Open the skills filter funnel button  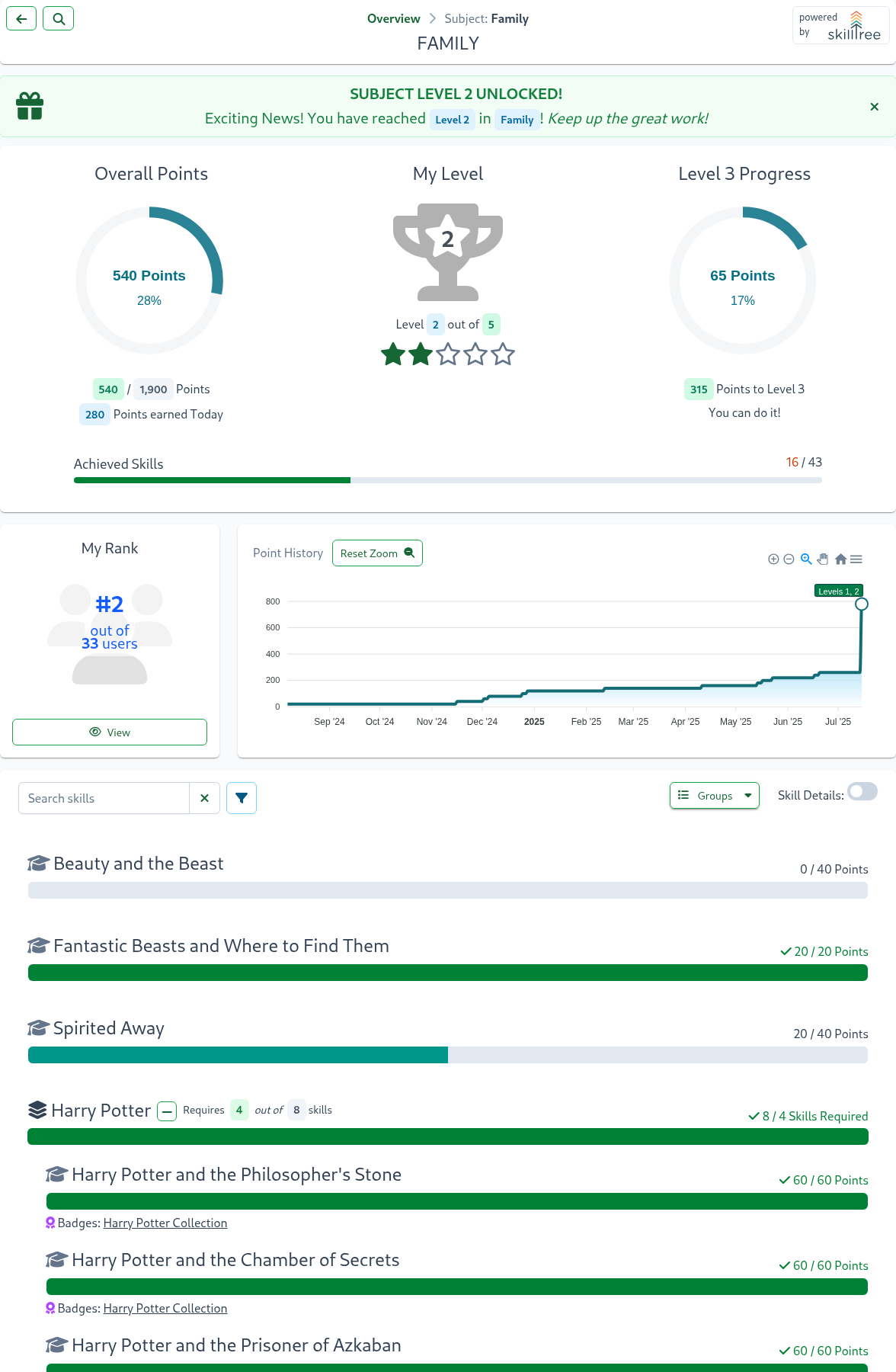pyautogui.click(x=242, y=798)
